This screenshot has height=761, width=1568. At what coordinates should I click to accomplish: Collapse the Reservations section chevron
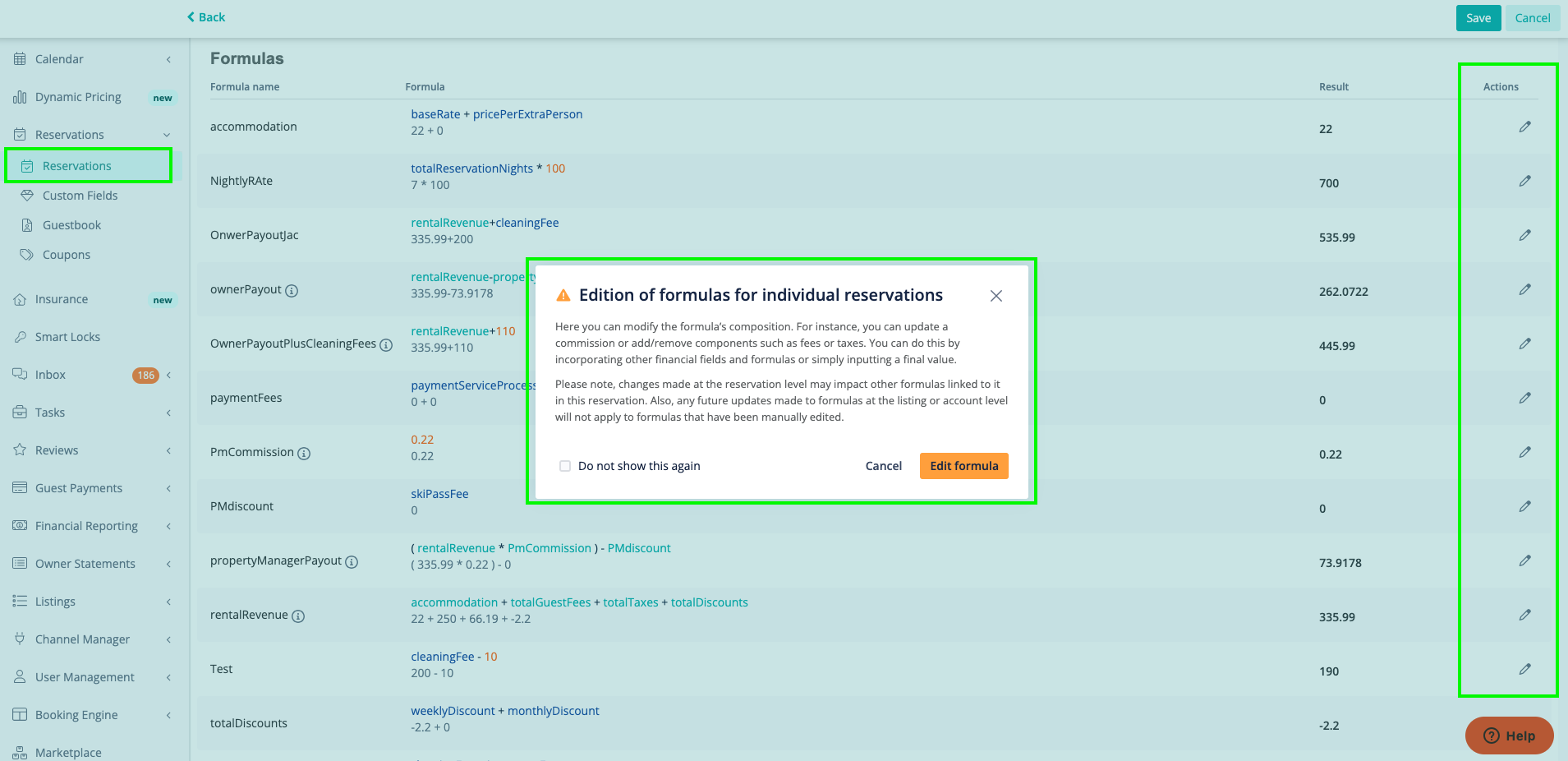click(x=167, y=135)
